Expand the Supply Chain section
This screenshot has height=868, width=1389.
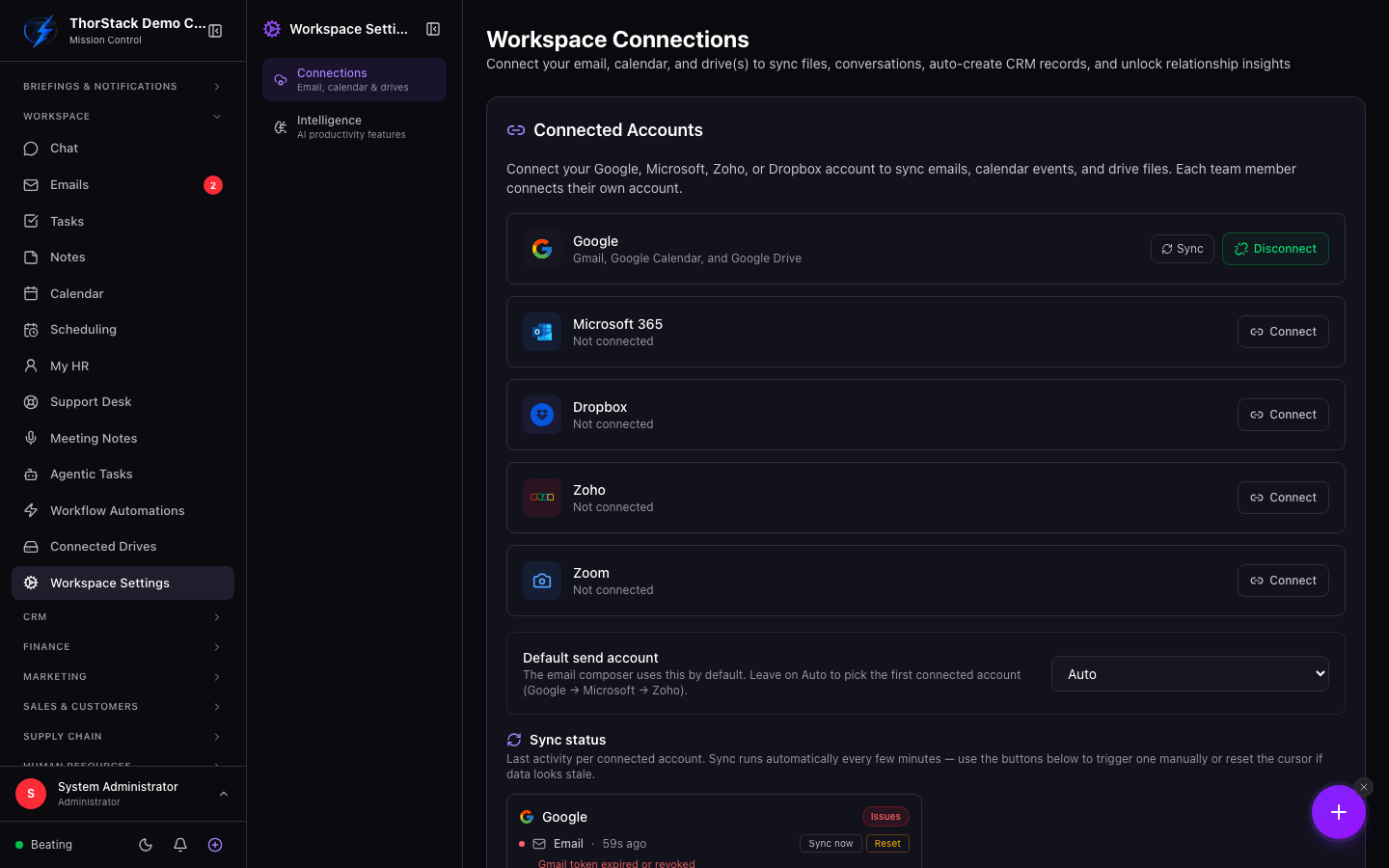[x=123, y=737]
